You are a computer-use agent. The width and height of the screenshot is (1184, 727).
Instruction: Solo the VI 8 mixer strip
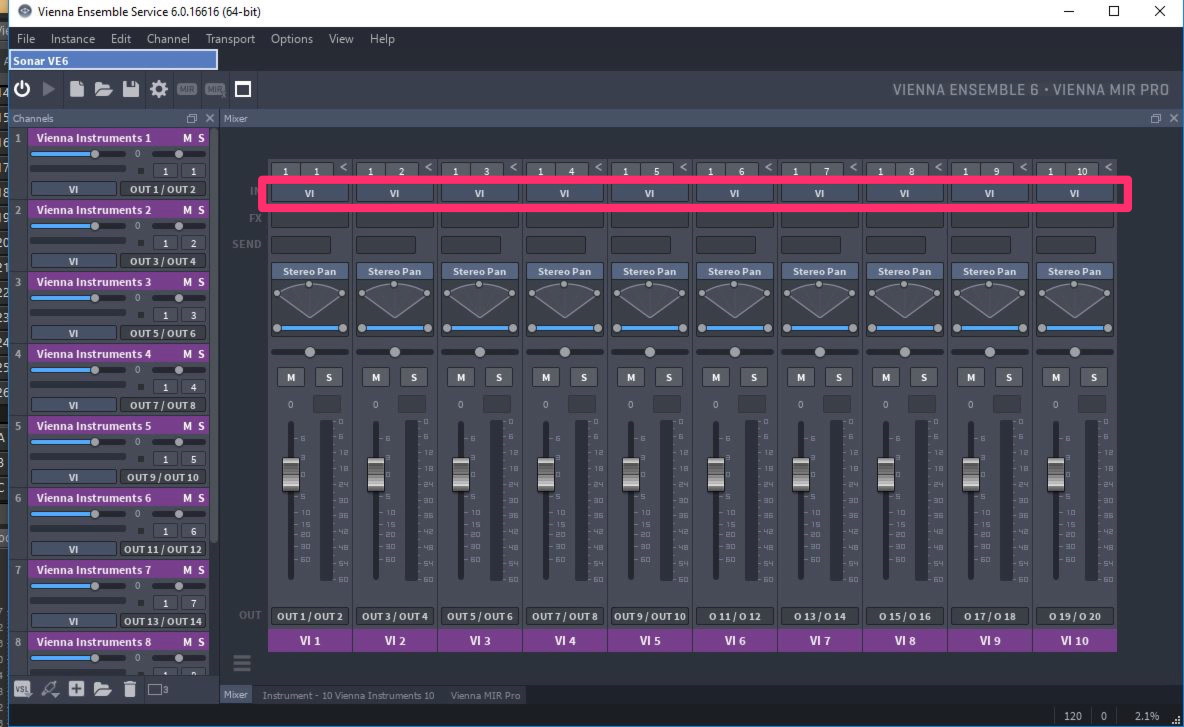(923, 377)
